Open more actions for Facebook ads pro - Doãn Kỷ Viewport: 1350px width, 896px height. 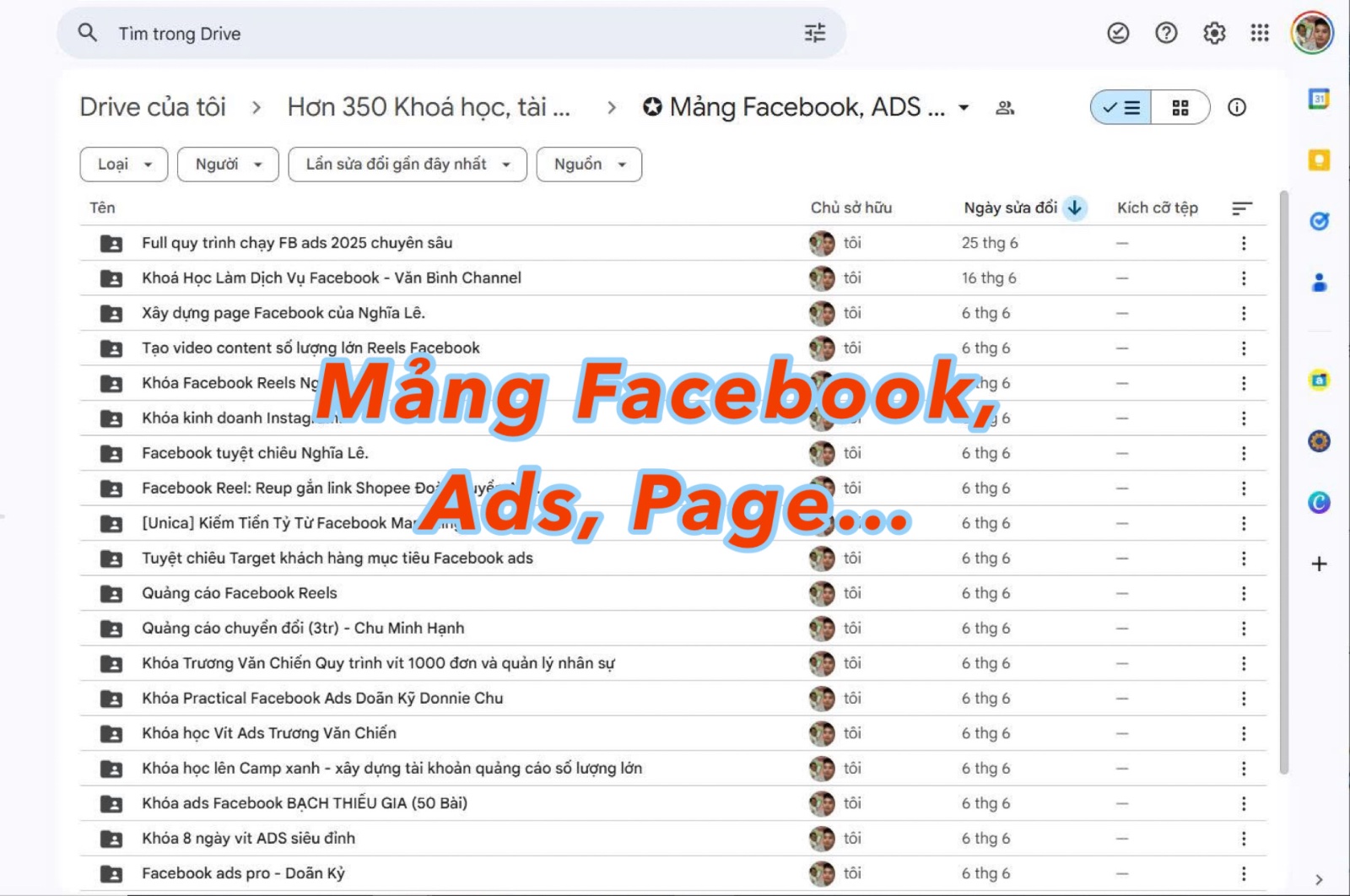pos(1243,873)
